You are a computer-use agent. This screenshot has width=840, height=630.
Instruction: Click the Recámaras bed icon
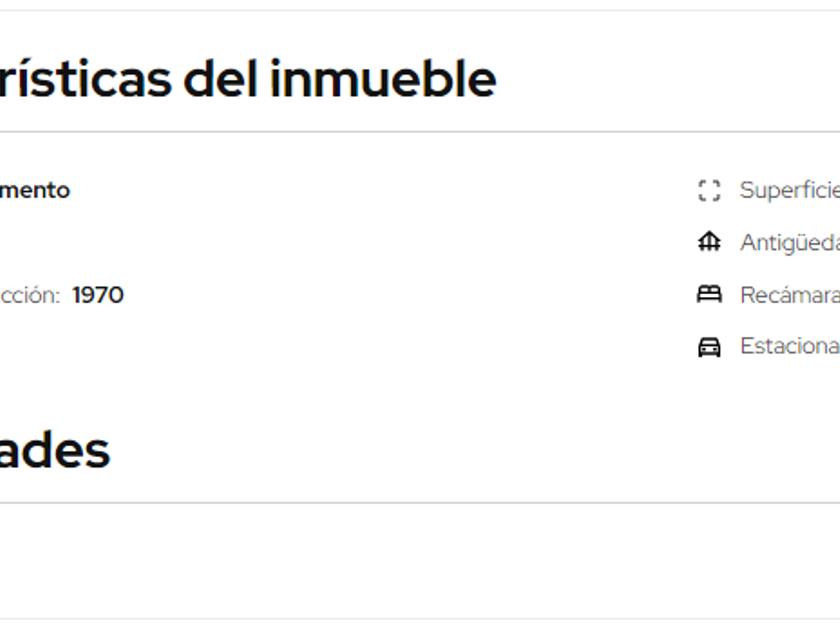click(x=709, y=295)
